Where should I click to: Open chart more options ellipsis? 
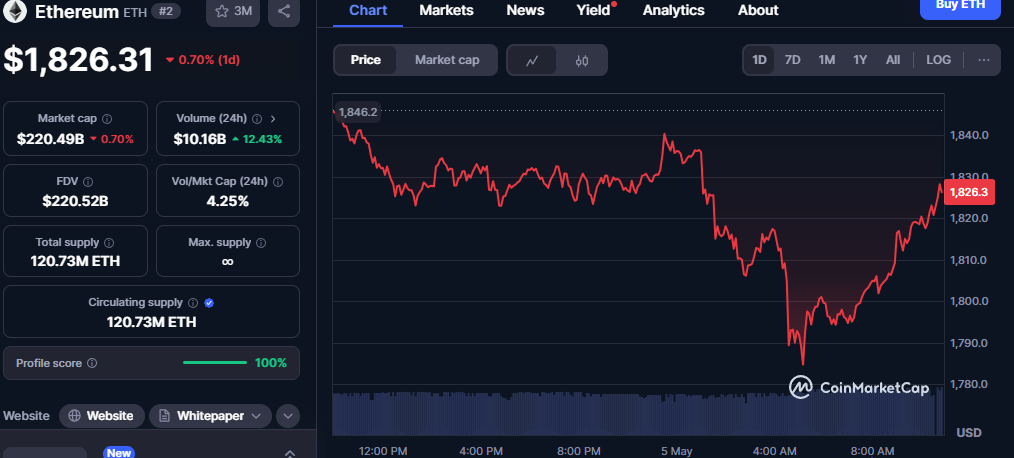(984, 60)
